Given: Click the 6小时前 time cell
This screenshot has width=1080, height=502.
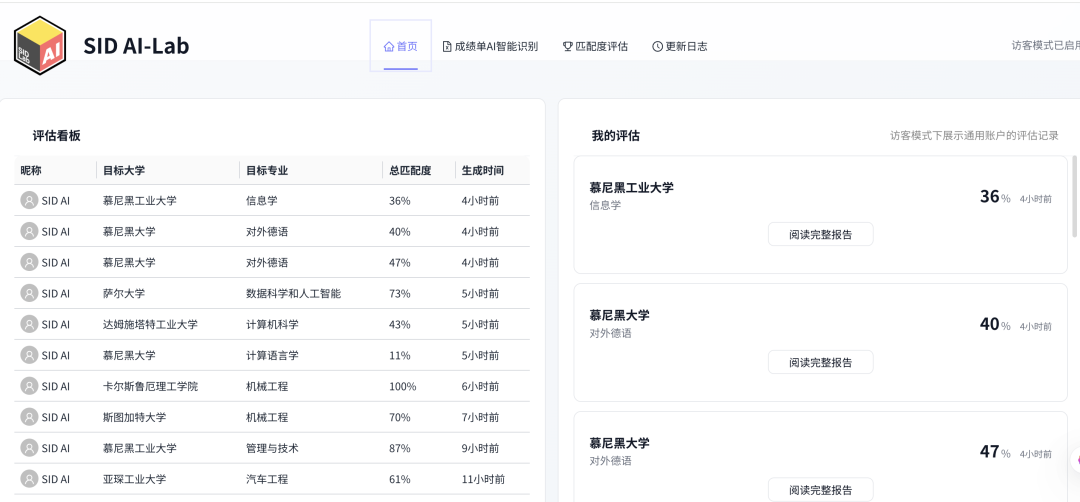Looking at the screenshot, I should tap(481, 386).
